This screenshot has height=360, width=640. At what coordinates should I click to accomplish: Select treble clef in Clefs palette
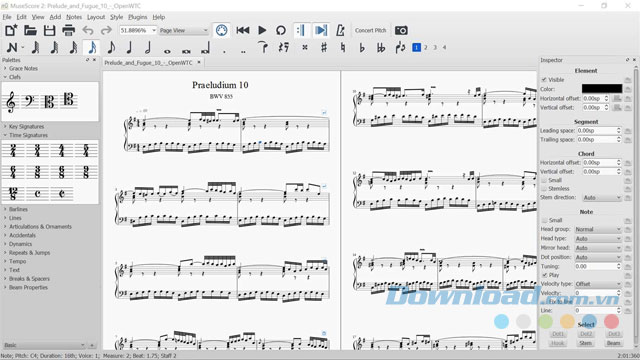(11, 101)
